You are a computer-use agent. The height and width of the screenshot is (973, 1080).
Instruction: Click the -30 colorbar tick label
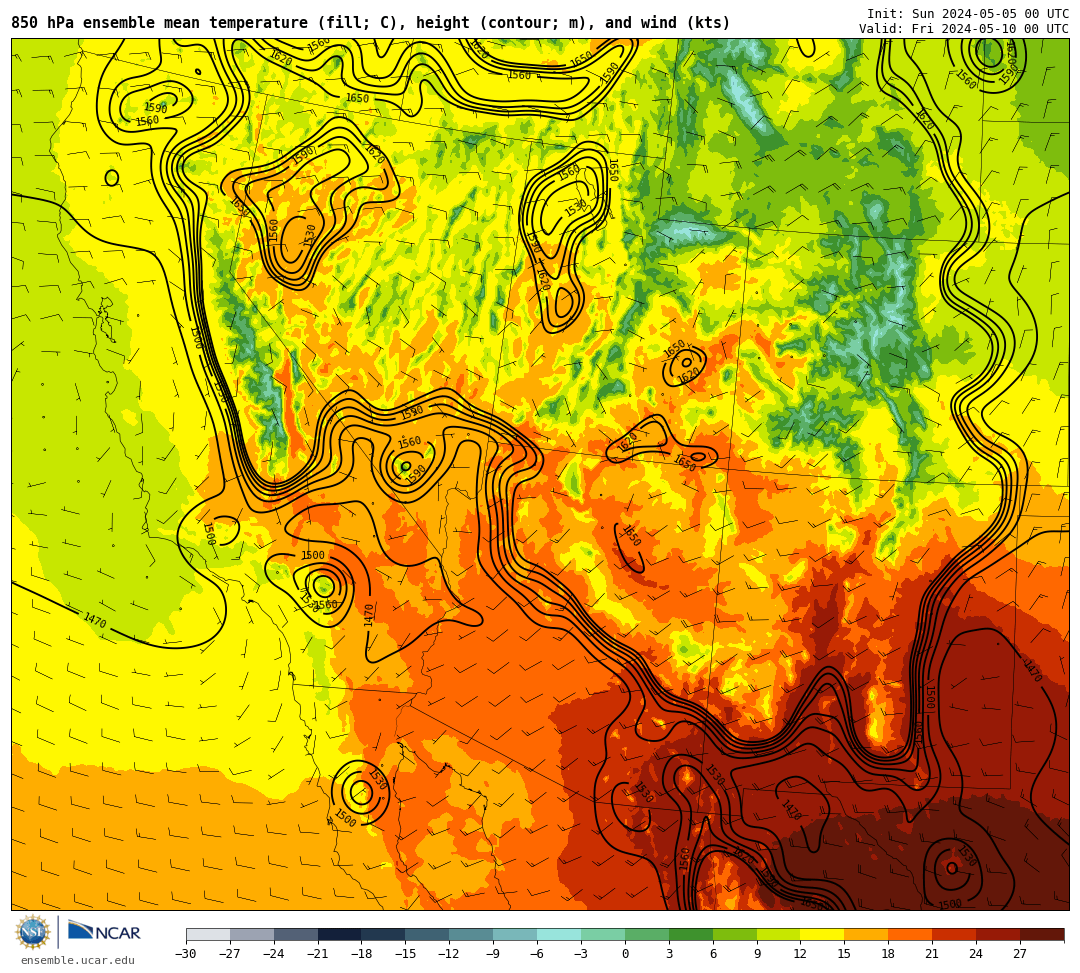[x=186, y=954]
